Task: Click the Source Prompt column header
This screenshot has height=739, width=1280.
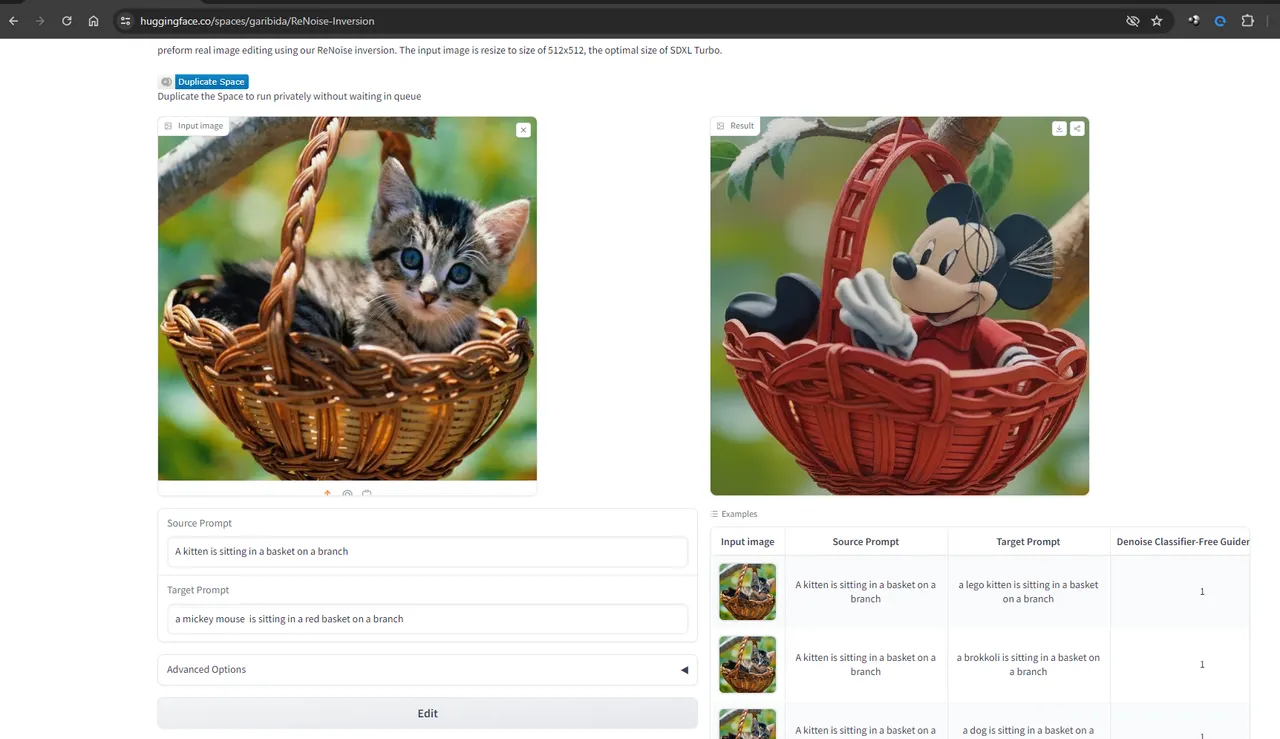Action: (866, 542)
